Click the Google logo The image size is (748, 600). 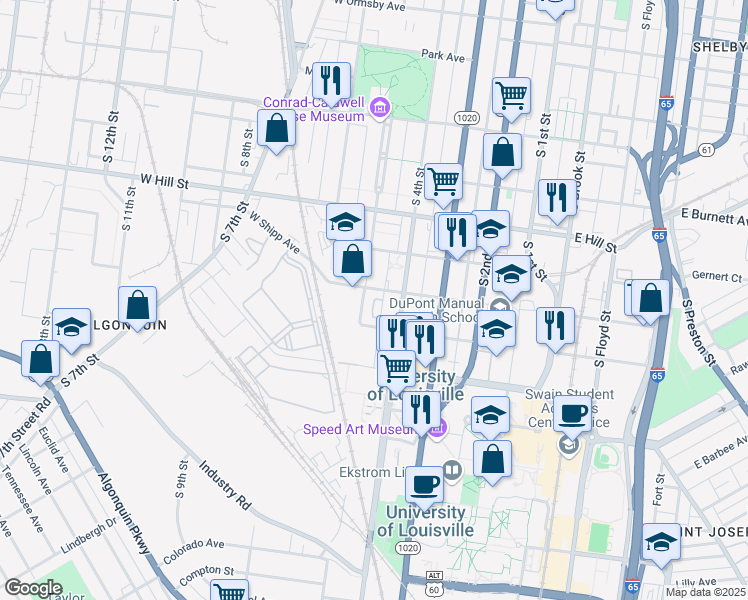[33, 588]
